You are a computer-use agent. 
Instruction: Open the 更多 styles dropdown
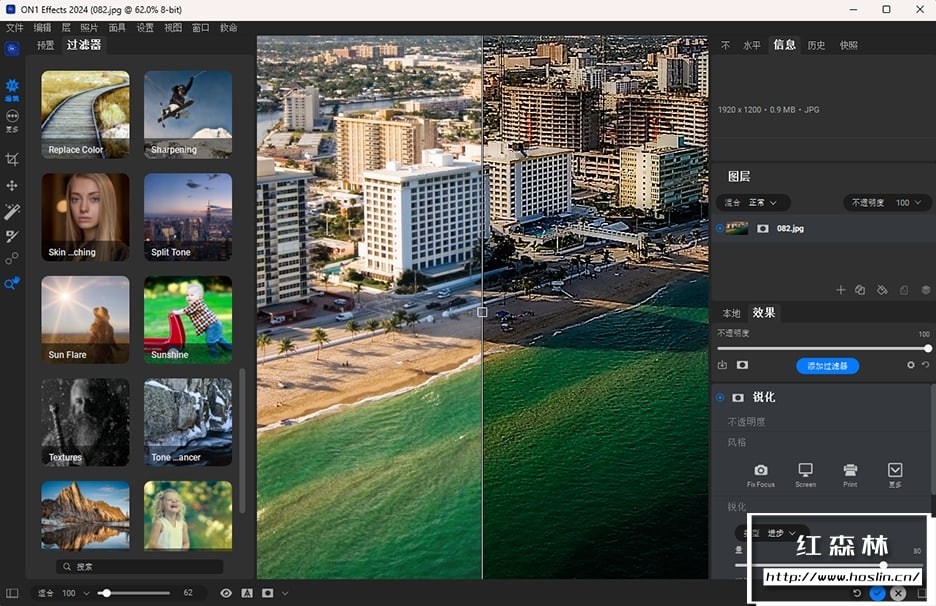894,470
